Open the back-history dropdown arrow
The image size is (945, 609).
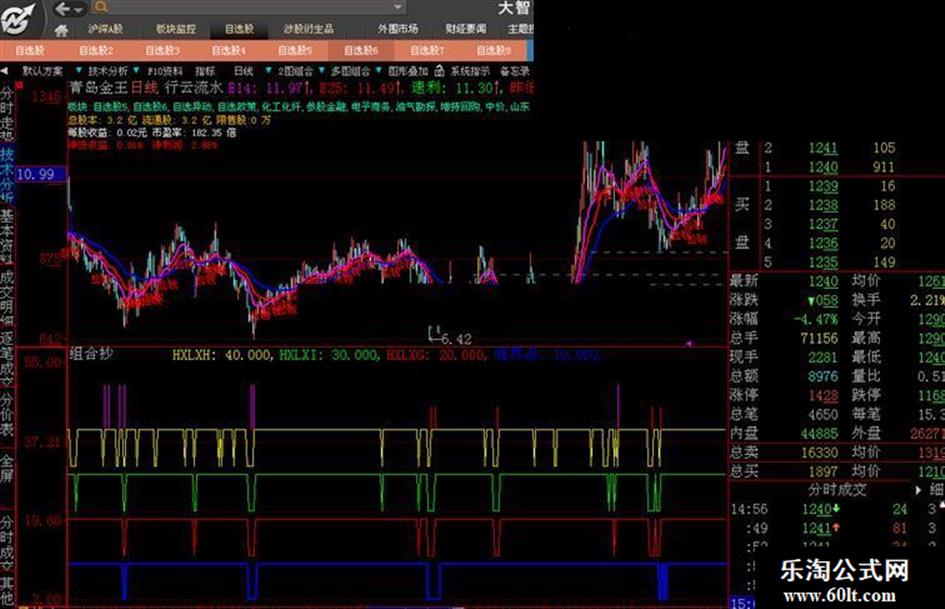78,10
